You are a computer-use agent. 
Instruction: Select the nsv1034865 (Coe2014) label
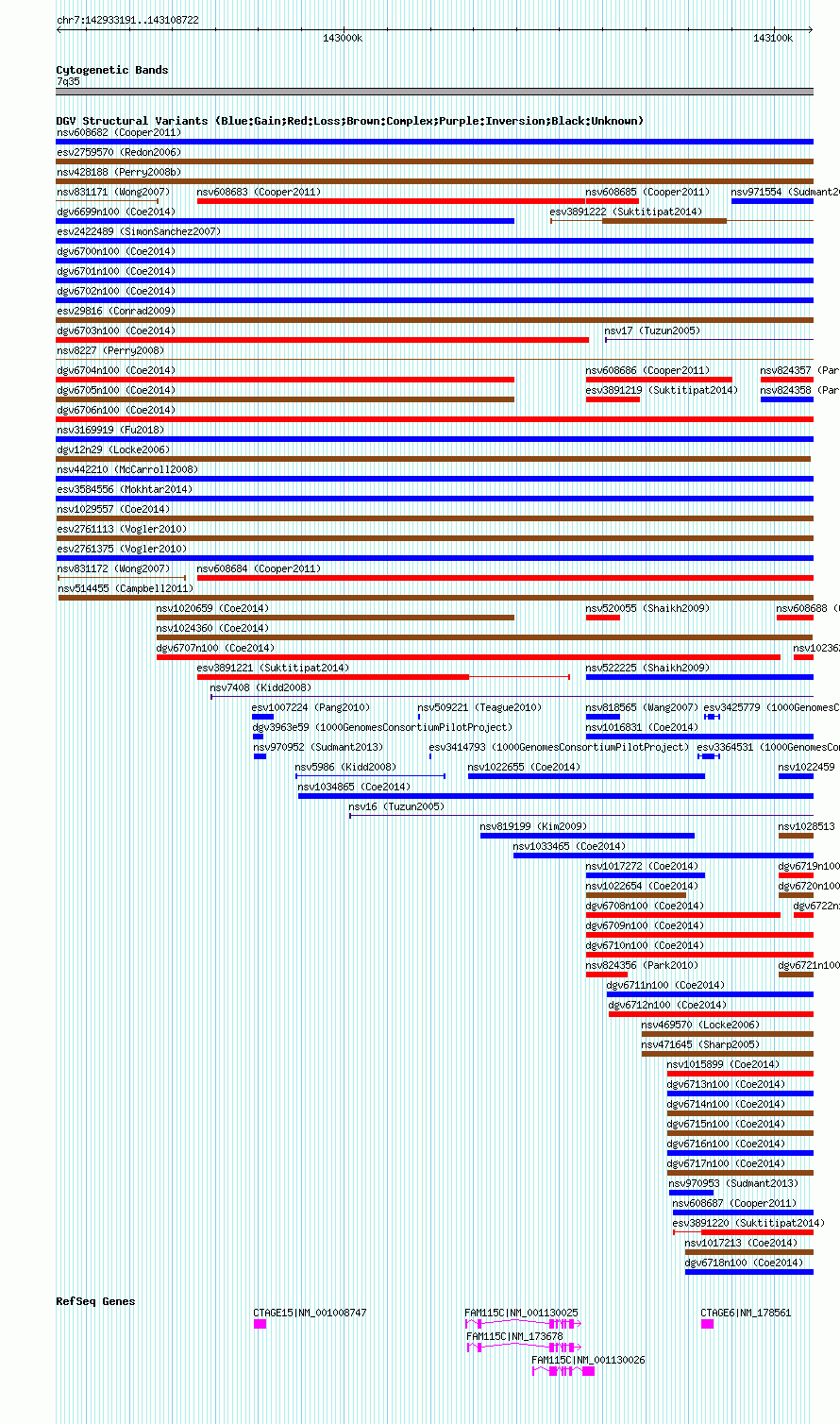(354, 787)
